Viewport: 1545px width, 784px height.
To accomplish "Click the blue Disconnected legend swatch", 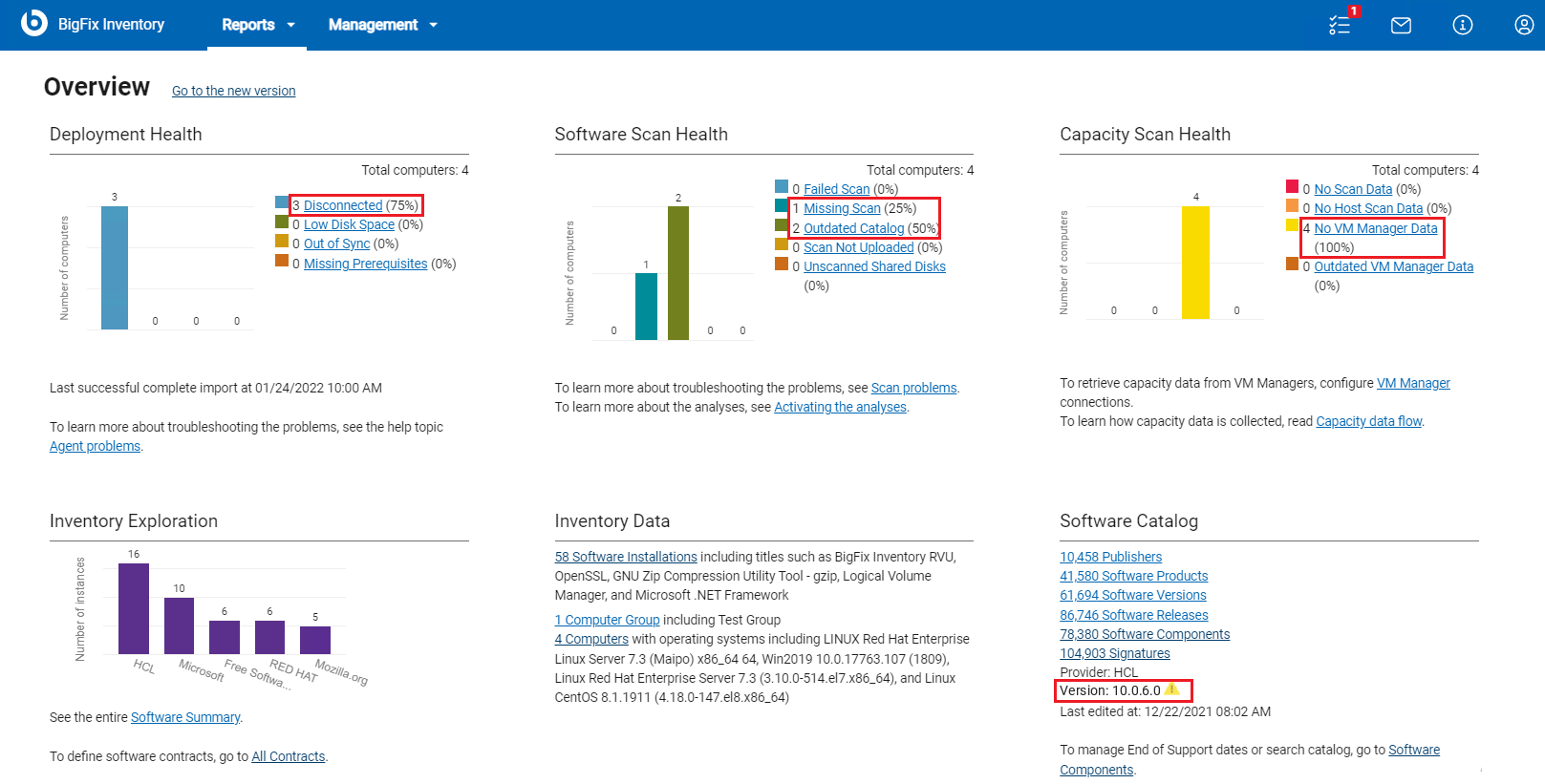I will pos(282,202).
